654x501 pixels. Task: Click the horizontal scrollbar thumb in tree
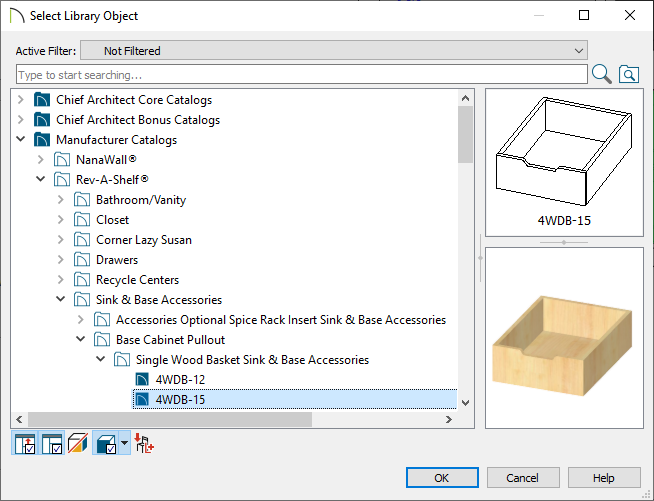(x=170, y=419)
